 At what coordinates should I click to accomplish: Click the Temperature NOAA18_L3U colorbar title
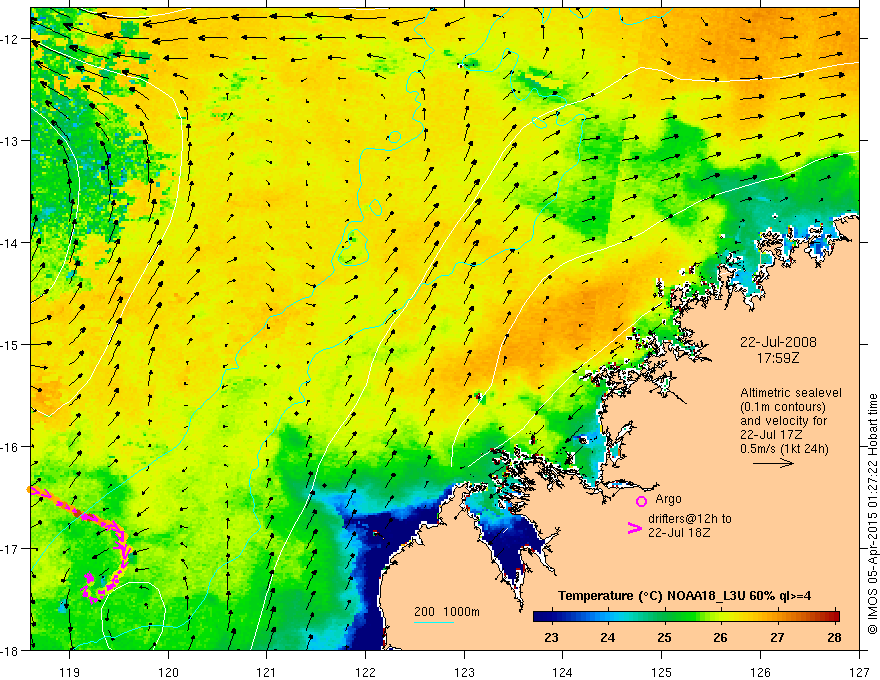[684, 596]
